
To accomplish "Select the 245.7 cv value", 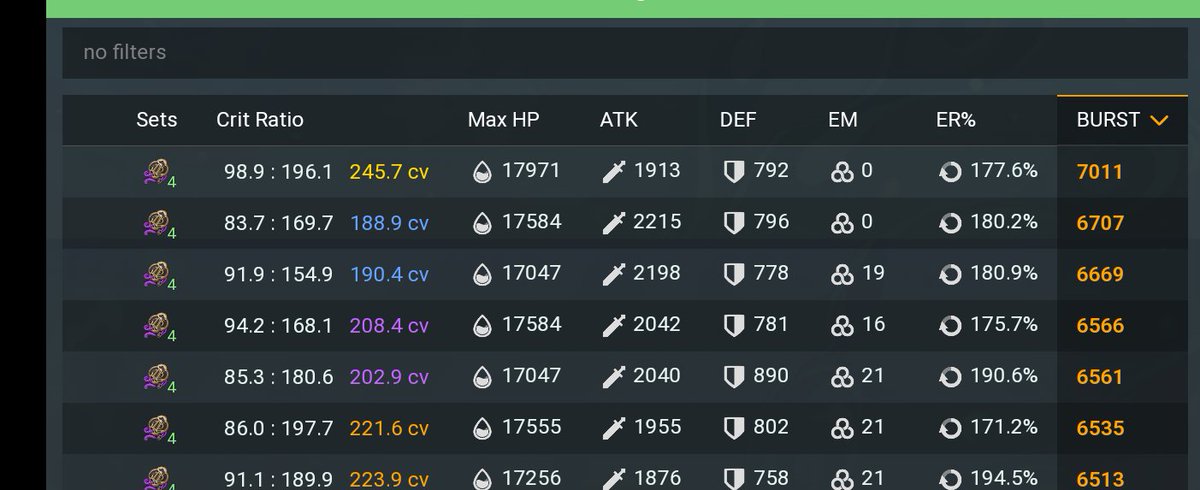I will [389, 172].
